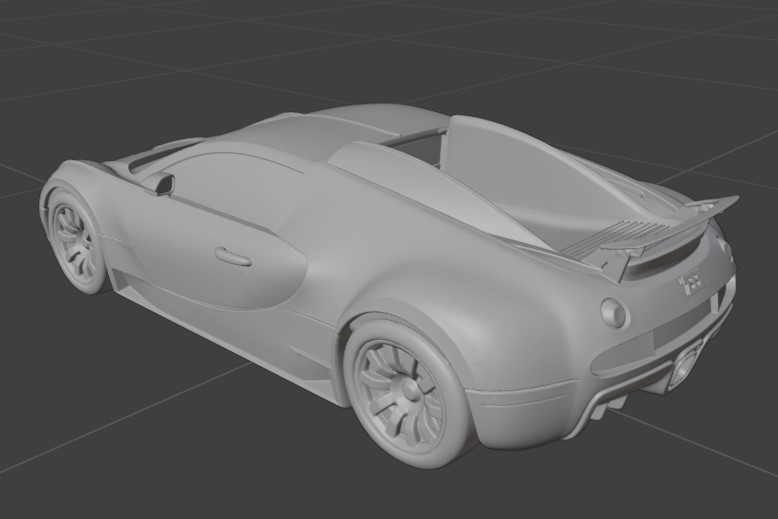Click the side mirror of the car
Viewport: 778px width, 519px height.
160,185
